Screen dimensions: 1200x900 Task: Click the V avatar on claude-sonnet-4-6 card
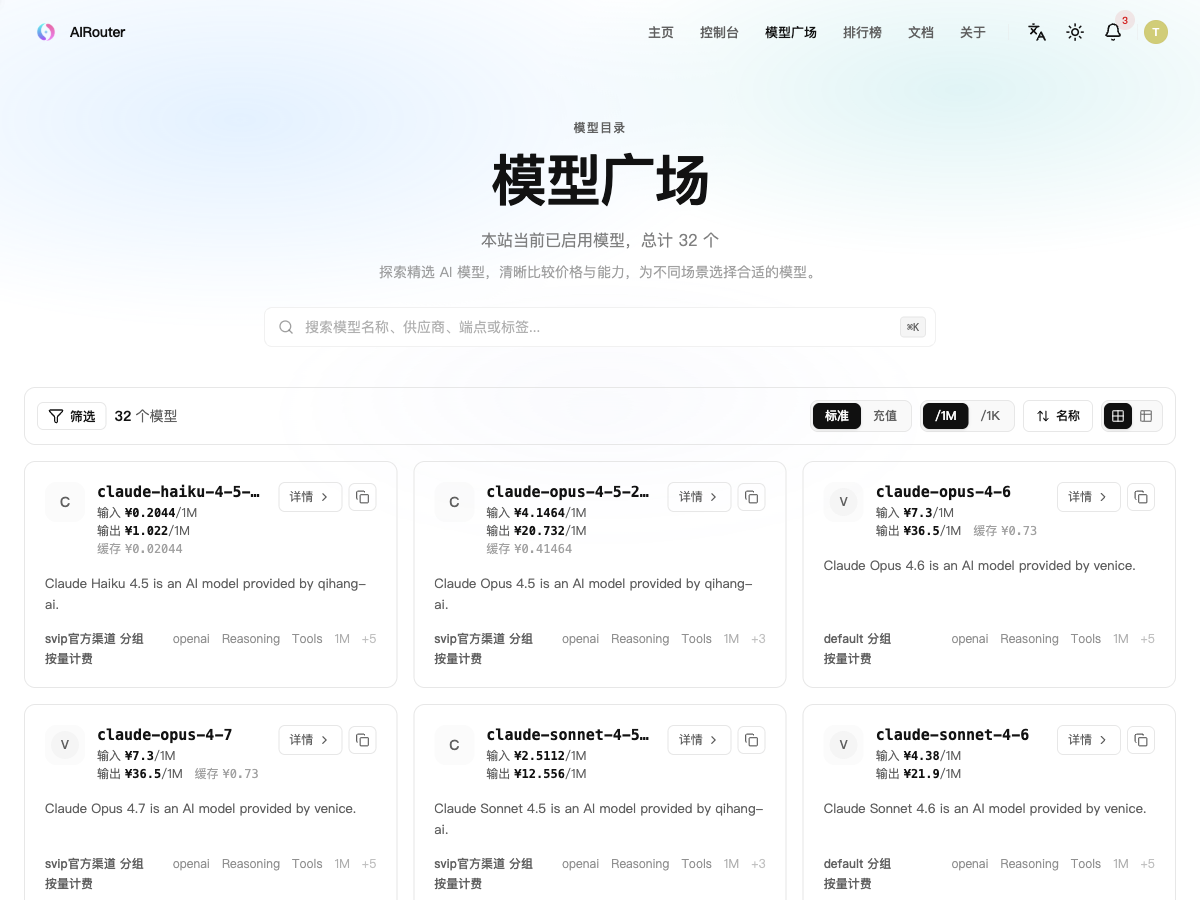point(844,745)
